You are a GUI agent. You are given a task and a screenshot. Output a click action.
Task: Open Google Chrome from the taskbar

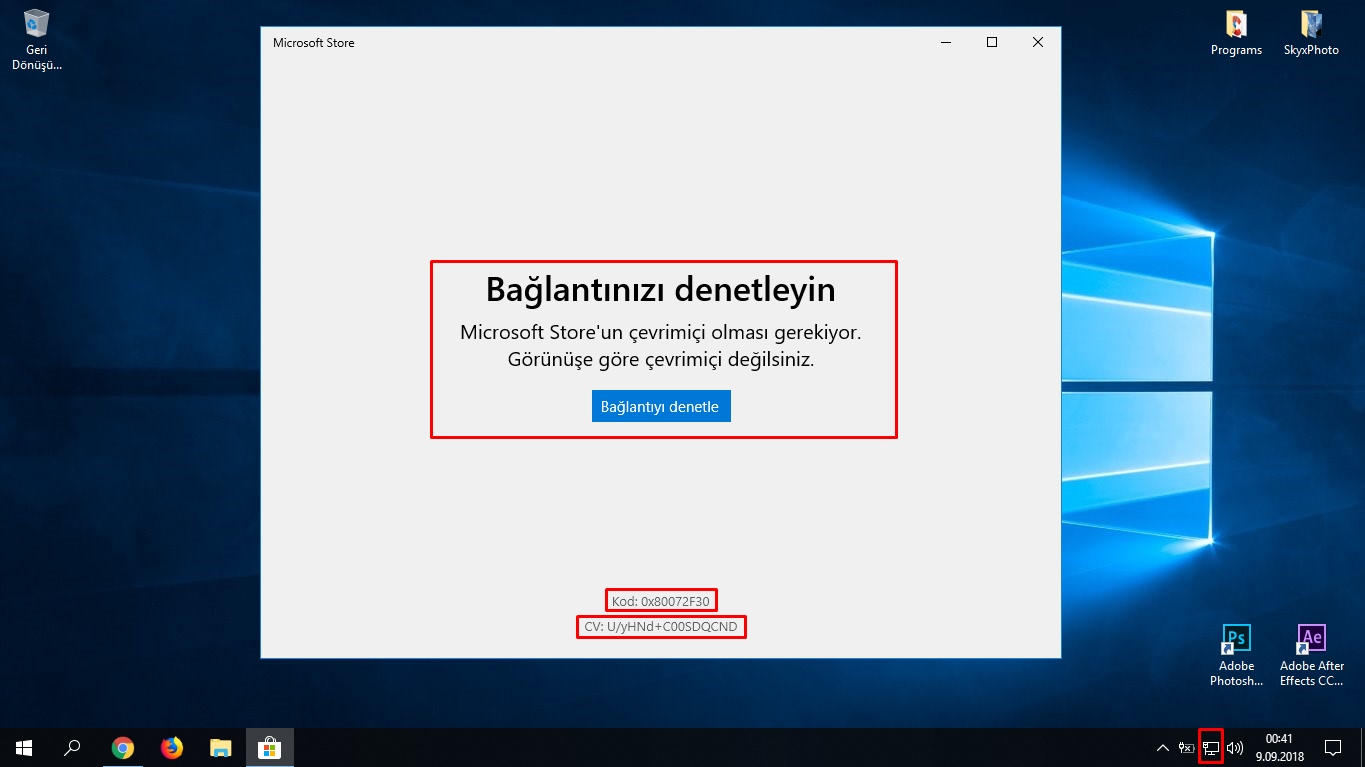[123, 747]
